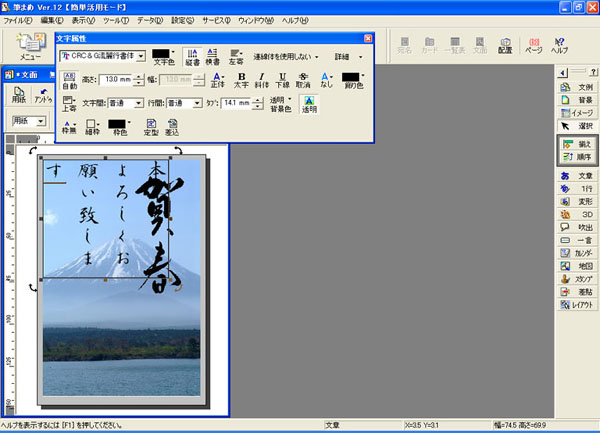Open the ファイル menu
Screen dimensions: 600x433
(x=19, y=20)
